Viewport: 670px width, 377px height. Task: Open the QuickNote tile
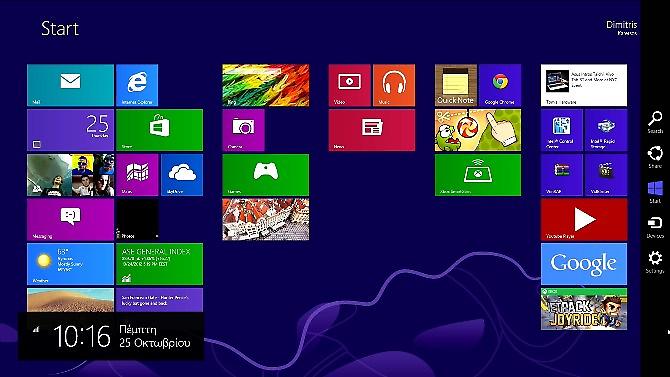pyautogui.click(x=456, y=85)
